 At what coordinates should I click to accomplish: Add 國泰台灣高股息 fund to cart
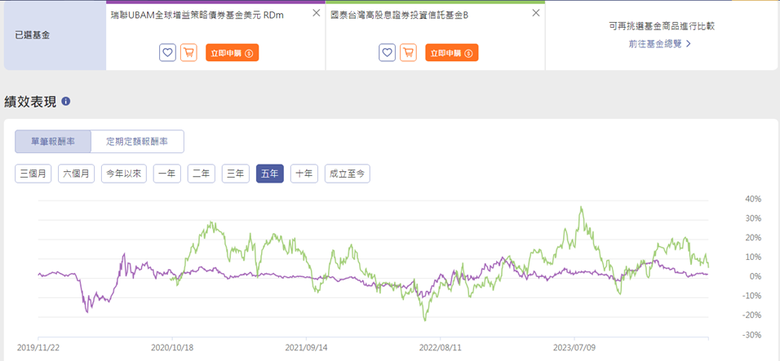[408, 52]
